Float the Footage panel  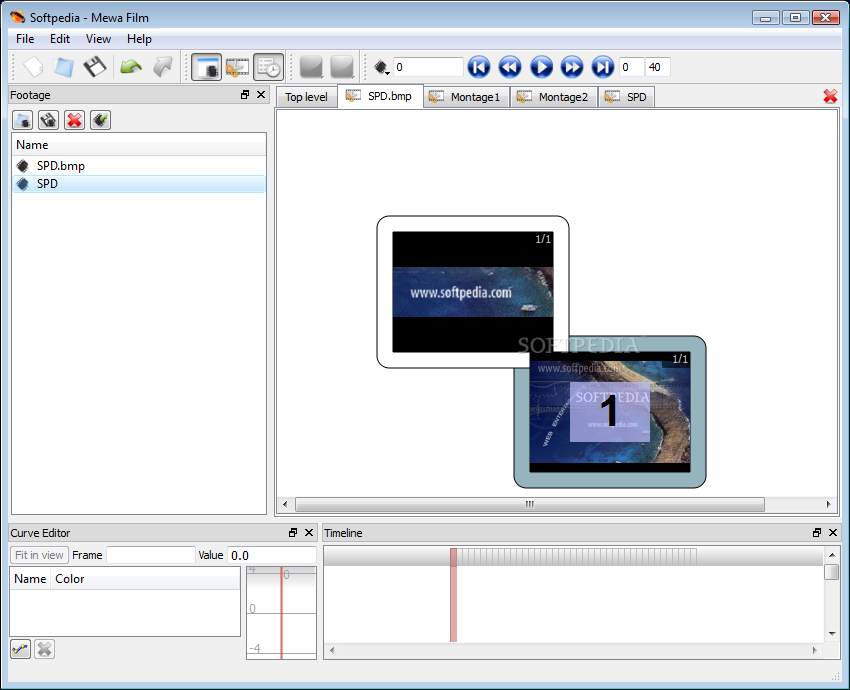tap(245, 95)
